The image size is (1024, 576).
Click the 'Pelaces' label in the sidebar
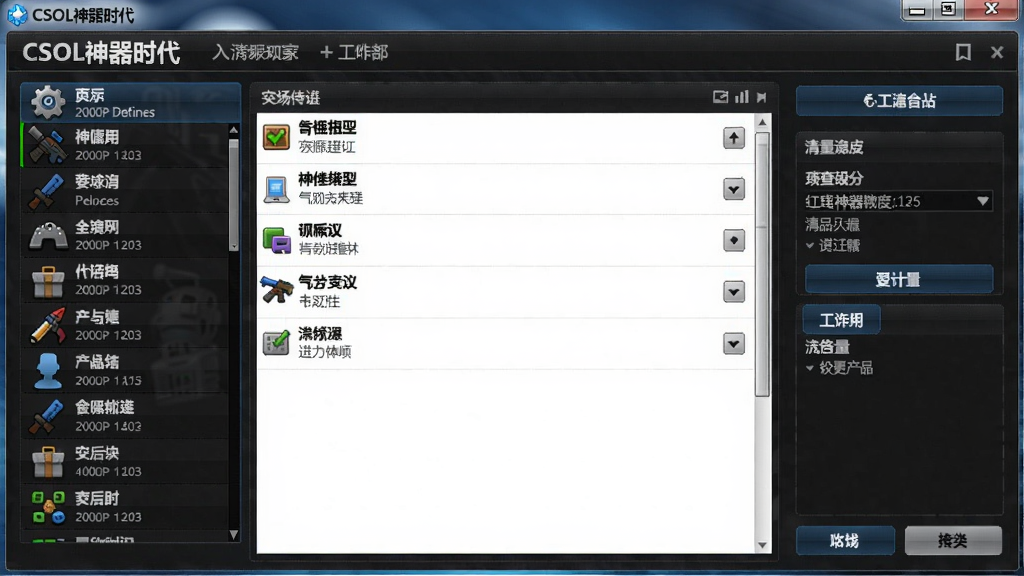tap(97, 200)
